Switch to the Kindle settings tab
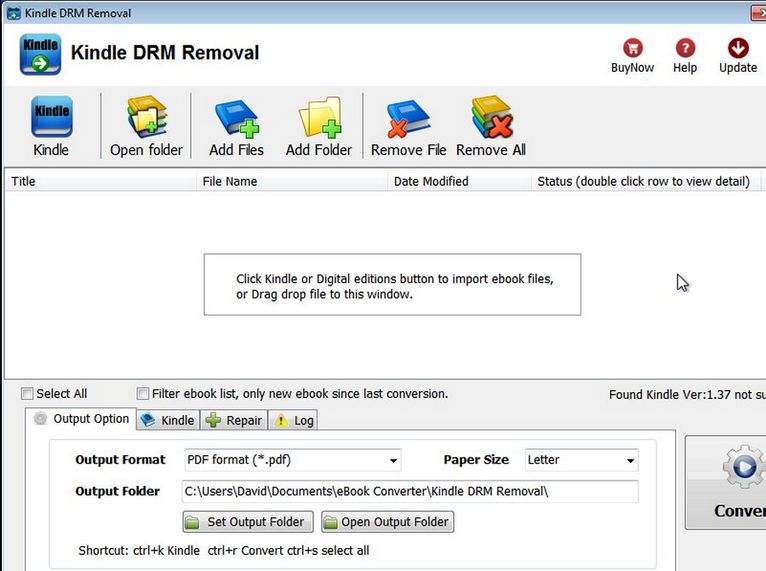Image resolution: width=766 pixels, height=571 pixels. click(168, 420)
